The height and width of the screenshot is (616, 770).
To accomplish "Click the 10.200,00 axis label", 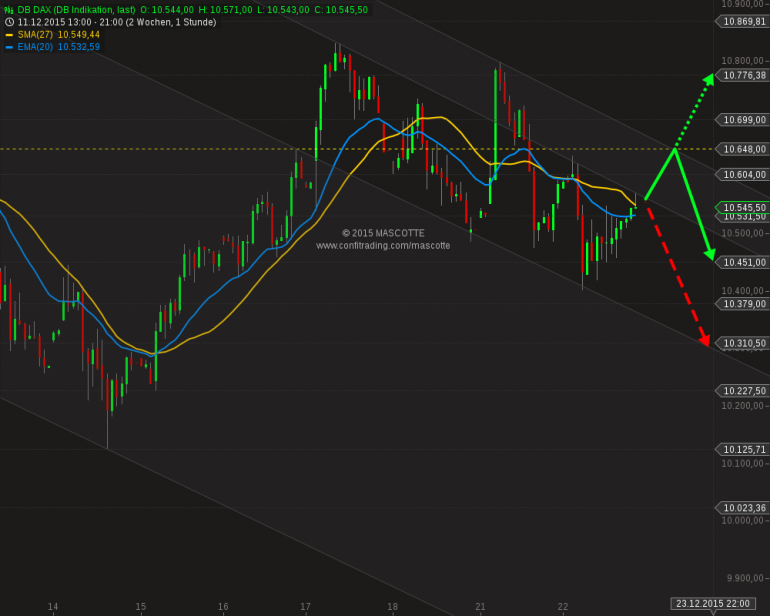I will (x=742, y=406).
